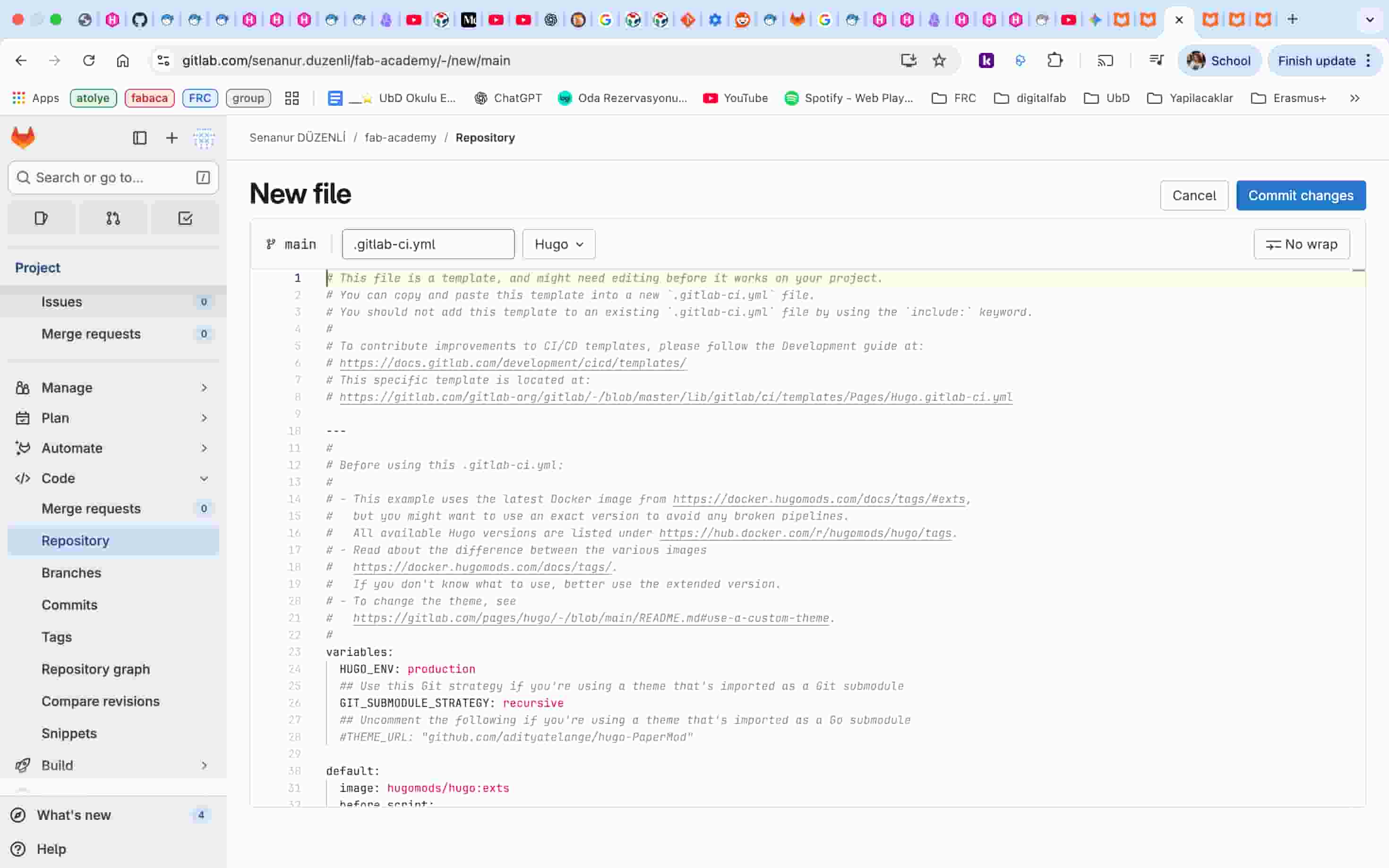
Task: Click the Commit changes button
Action: 1301,195
